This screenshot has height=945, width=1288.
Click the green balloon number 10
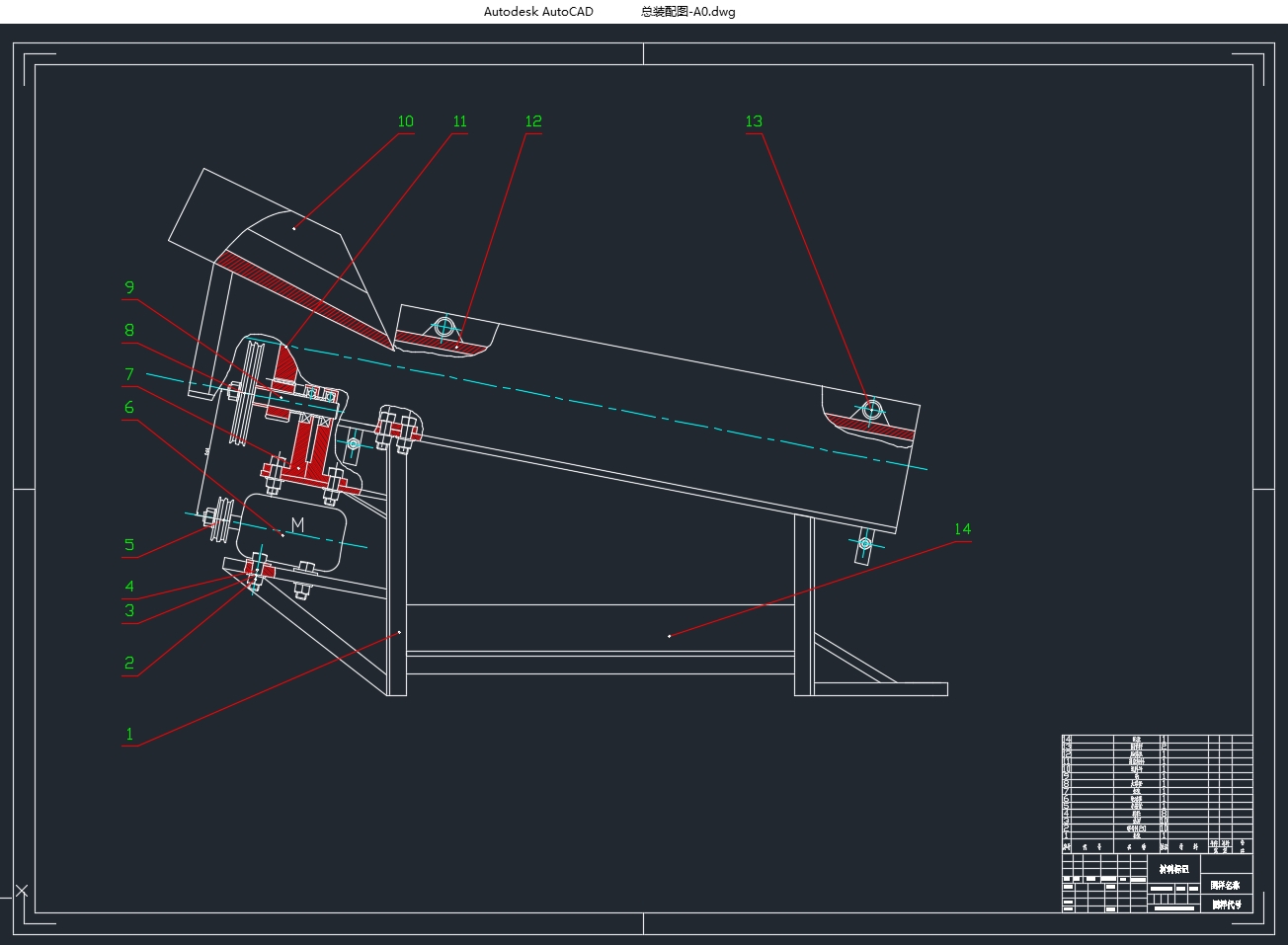coord(405,121)
